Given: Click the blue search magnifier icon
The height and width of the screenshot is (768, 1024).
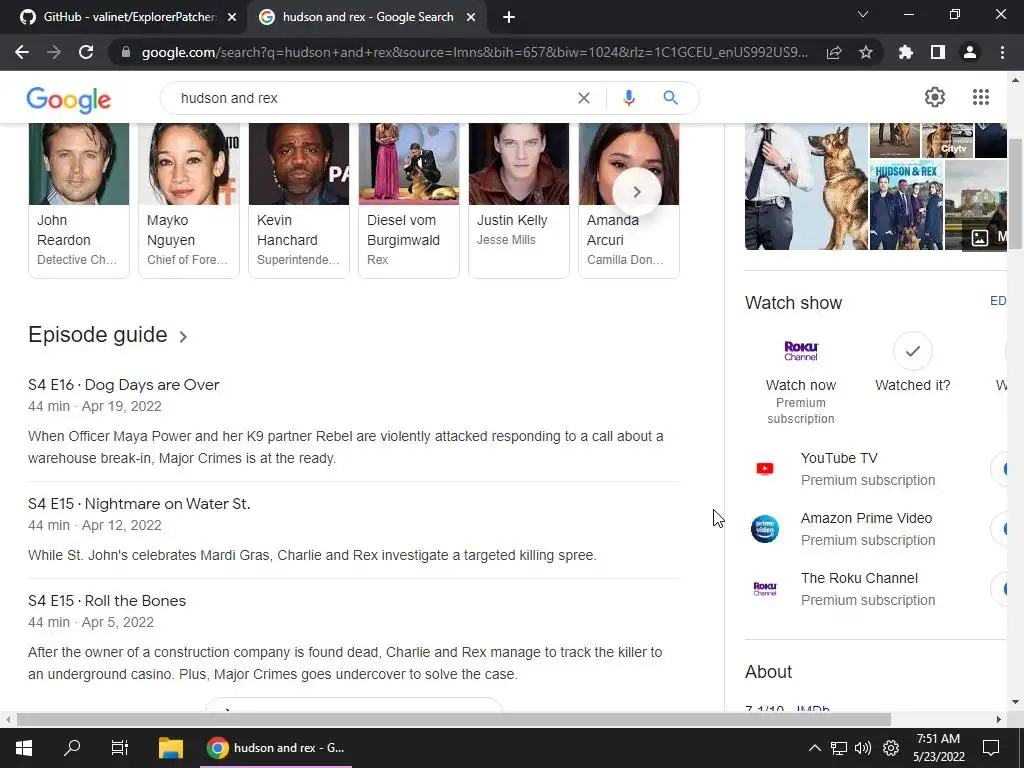Looking at the screenshot, I should coord(670,97).
